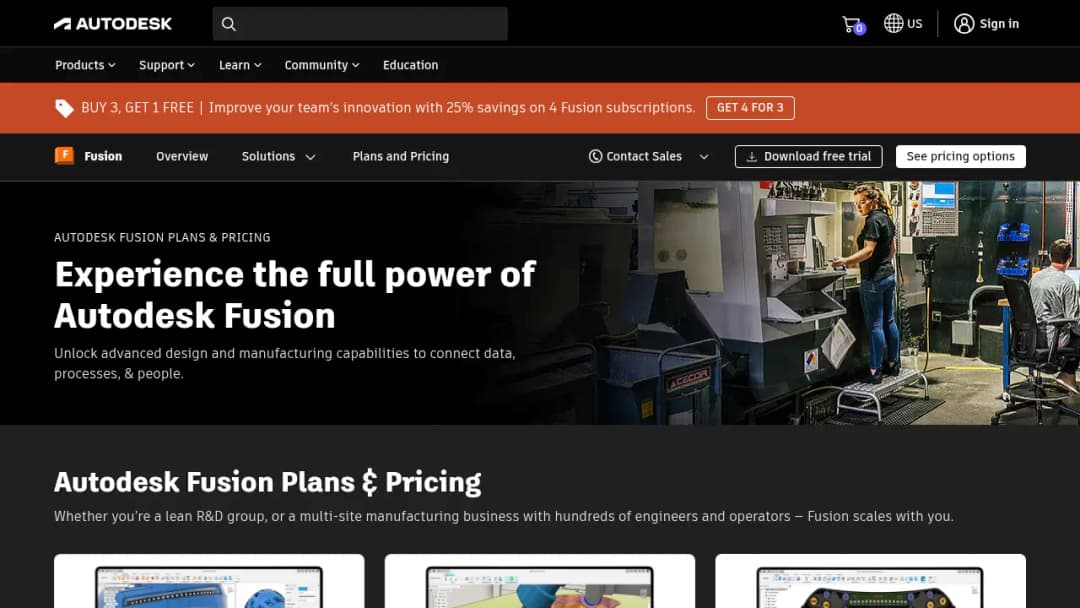Screen dimensions: 1080x608
Task: Expand the Contact Sales chevron
Action: (704, 157)
